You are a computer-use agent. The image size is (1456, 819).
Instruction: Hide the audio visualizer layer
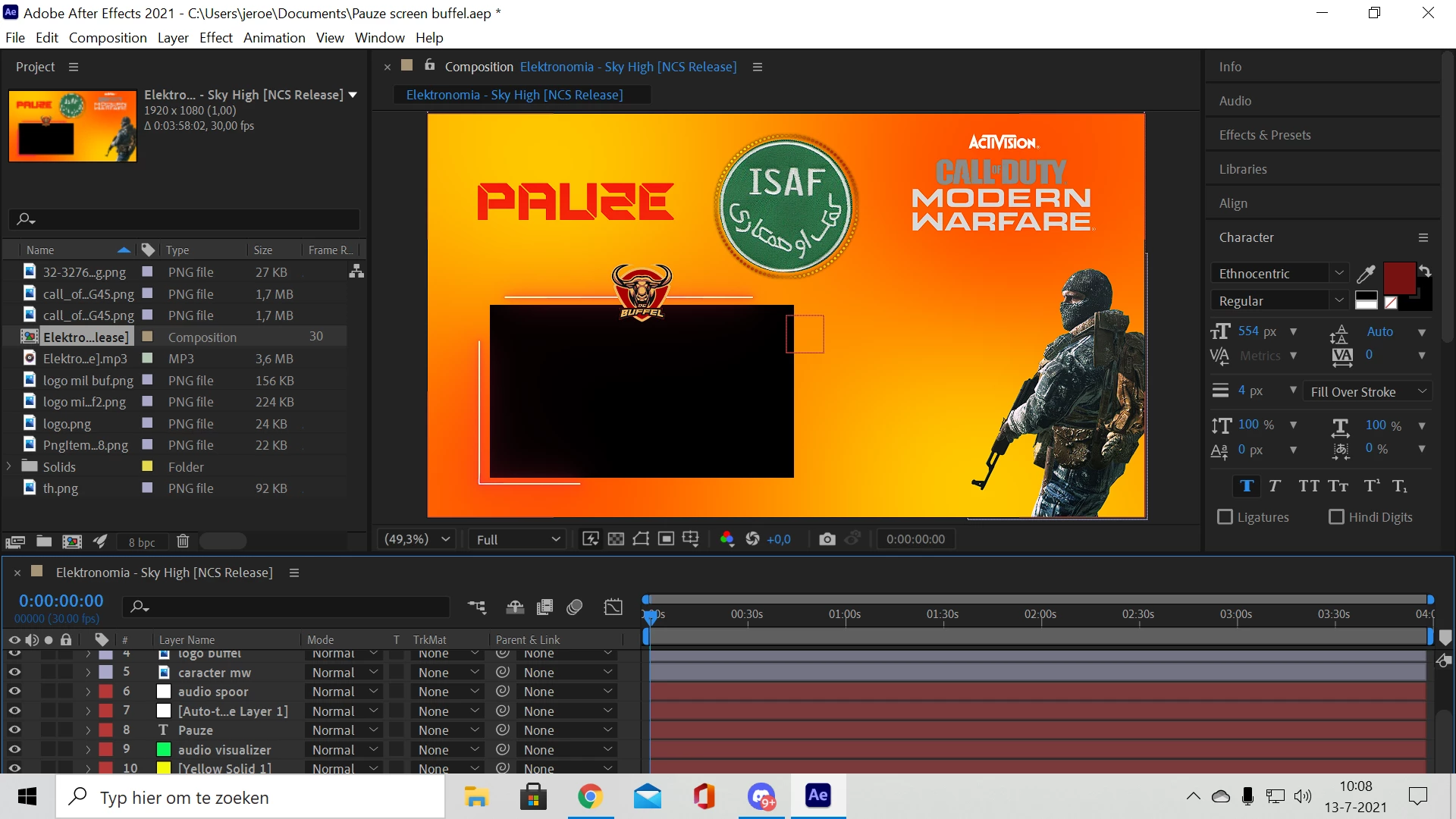point(14,750)
